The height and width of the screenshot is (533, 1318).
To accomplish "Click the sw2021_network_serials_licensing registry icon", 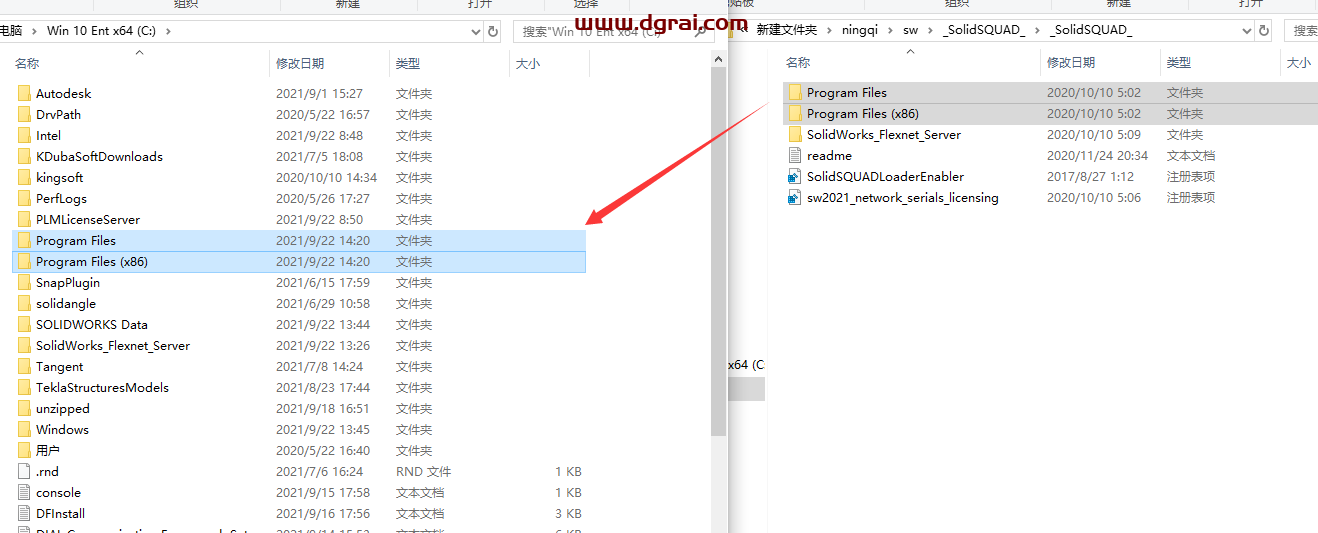I will pos(796,198).
